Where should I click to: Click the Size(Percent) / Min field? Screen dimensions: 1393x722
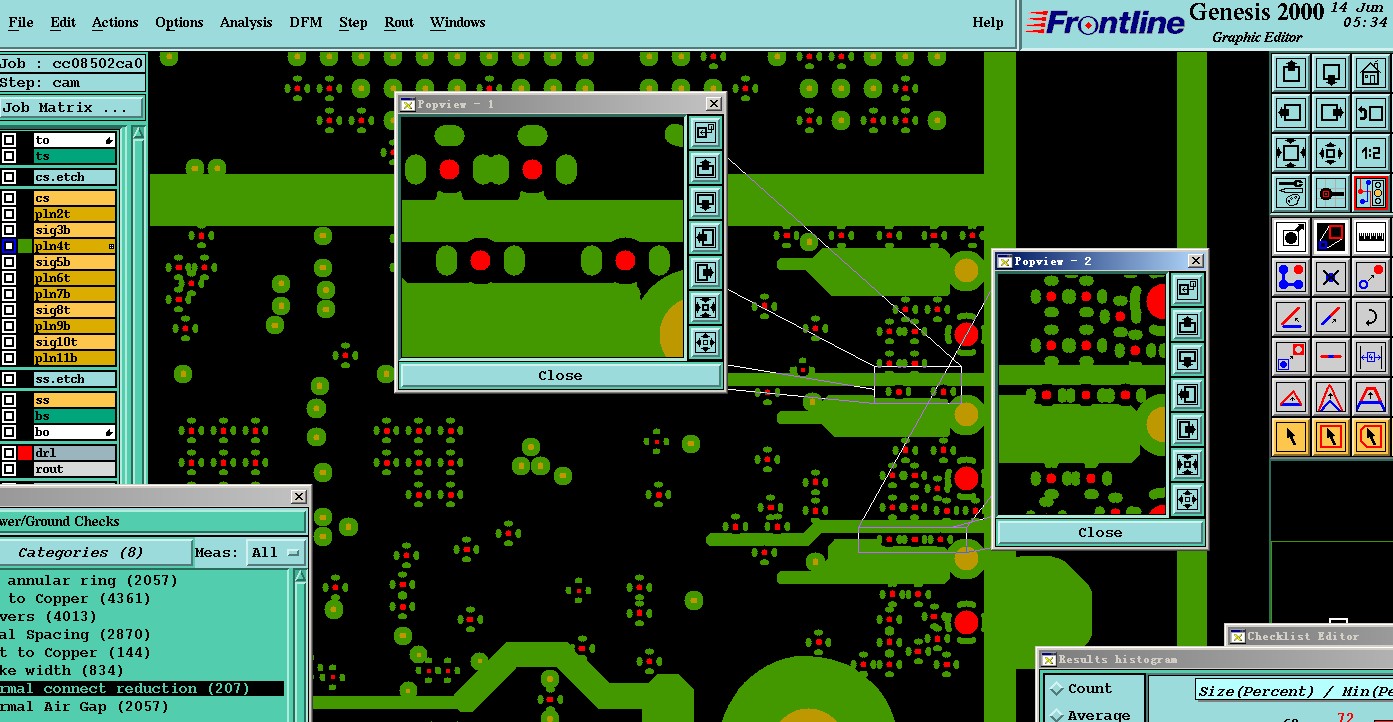pos(1293,690)
